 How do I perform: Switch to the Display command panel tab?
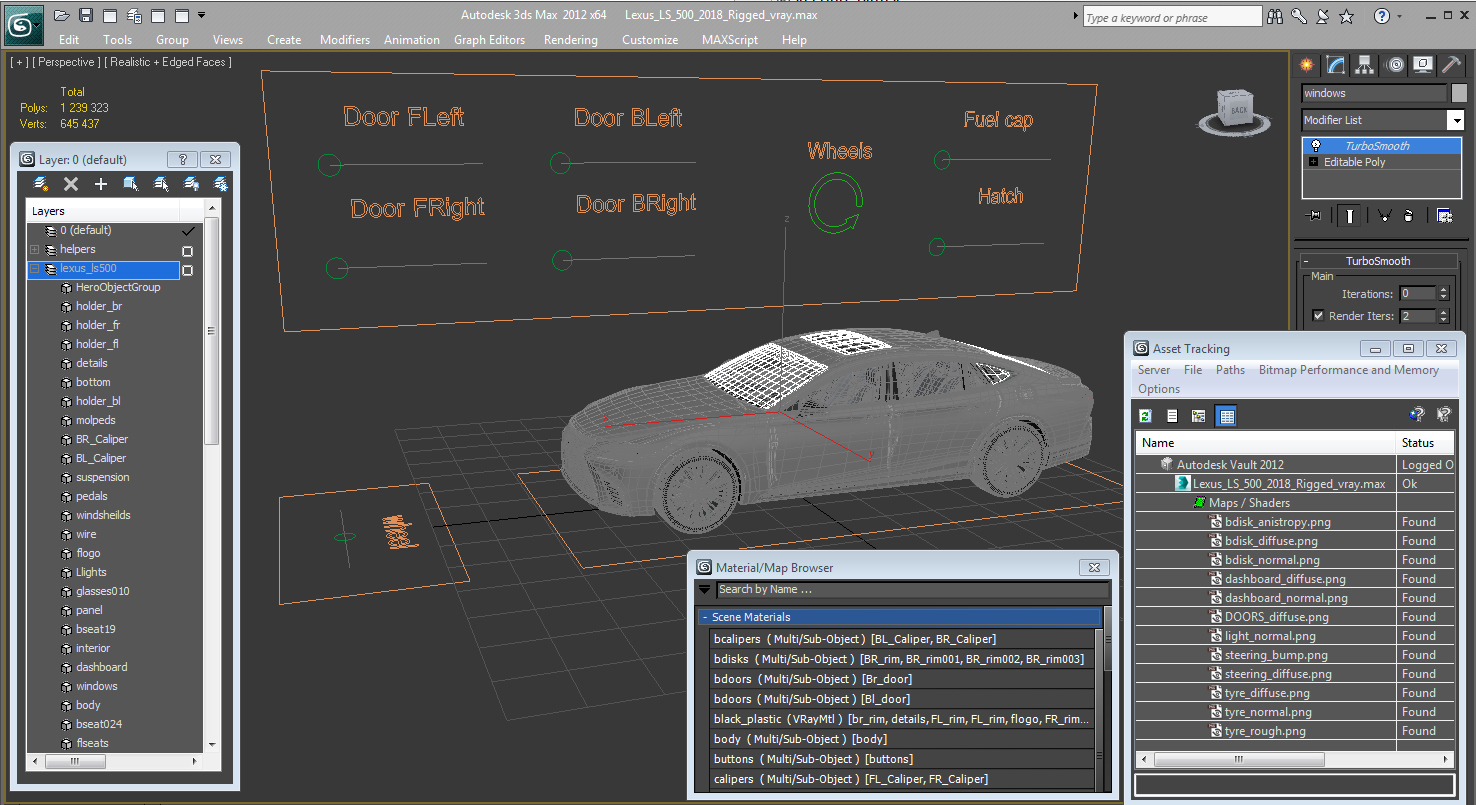(x=1423, y=65)
